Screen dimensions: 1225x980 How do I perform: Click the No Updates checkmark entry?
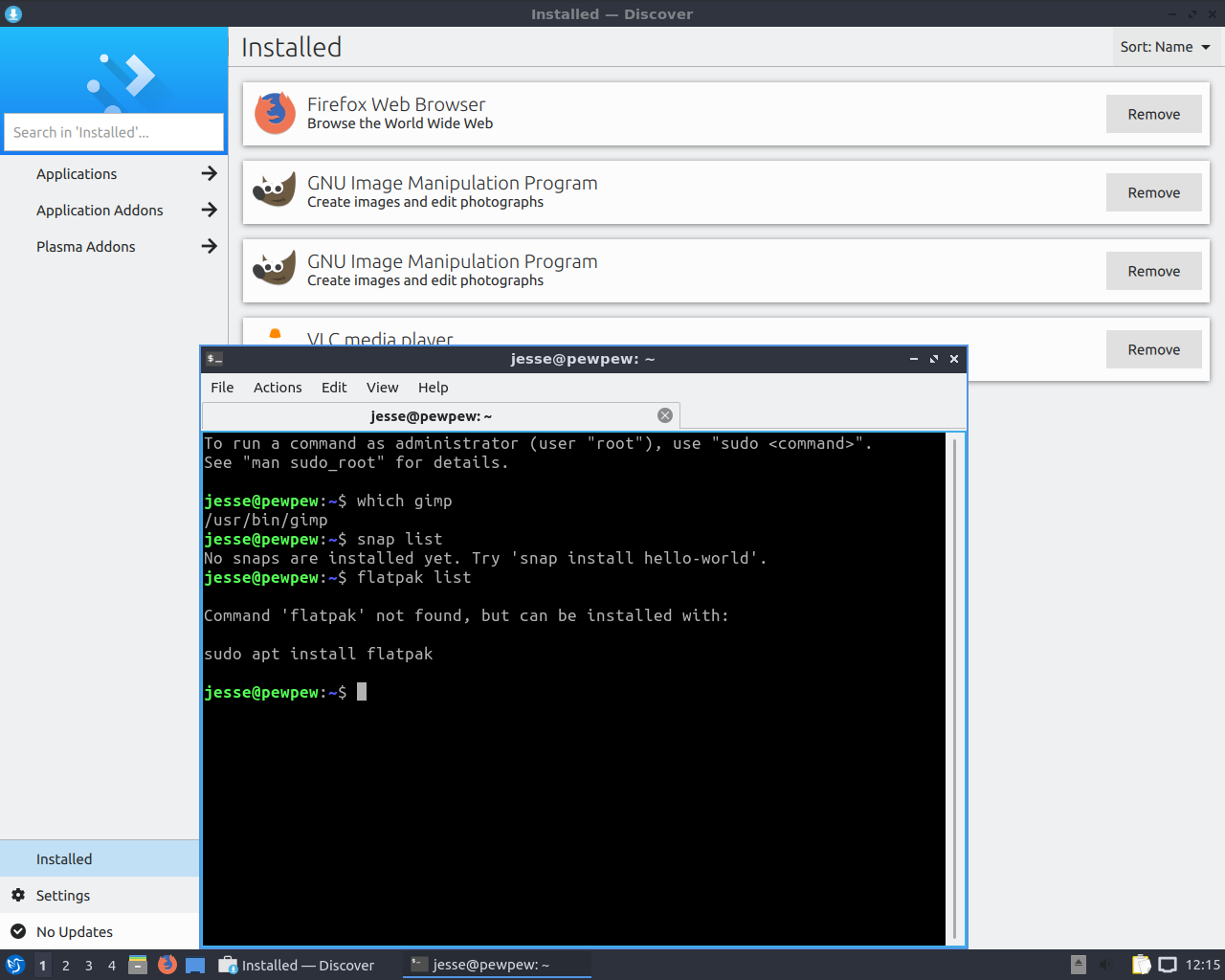[100, 932]
